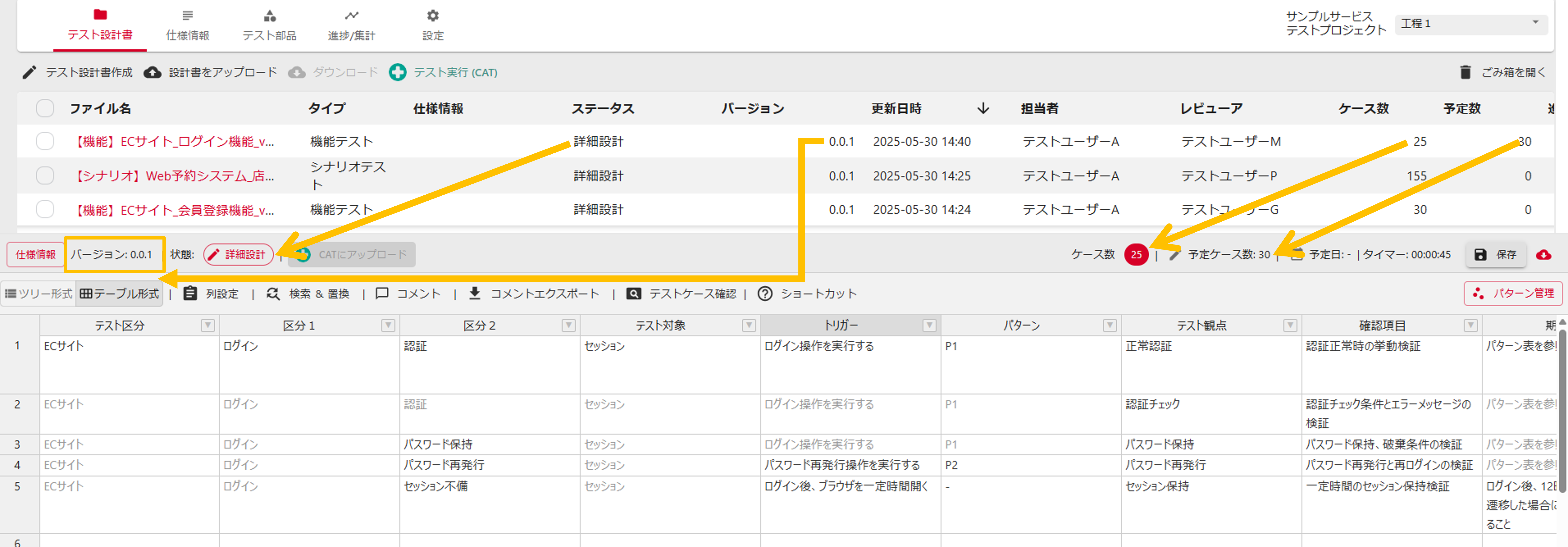Click the question mark ショートカット icon

pos(765,294)
